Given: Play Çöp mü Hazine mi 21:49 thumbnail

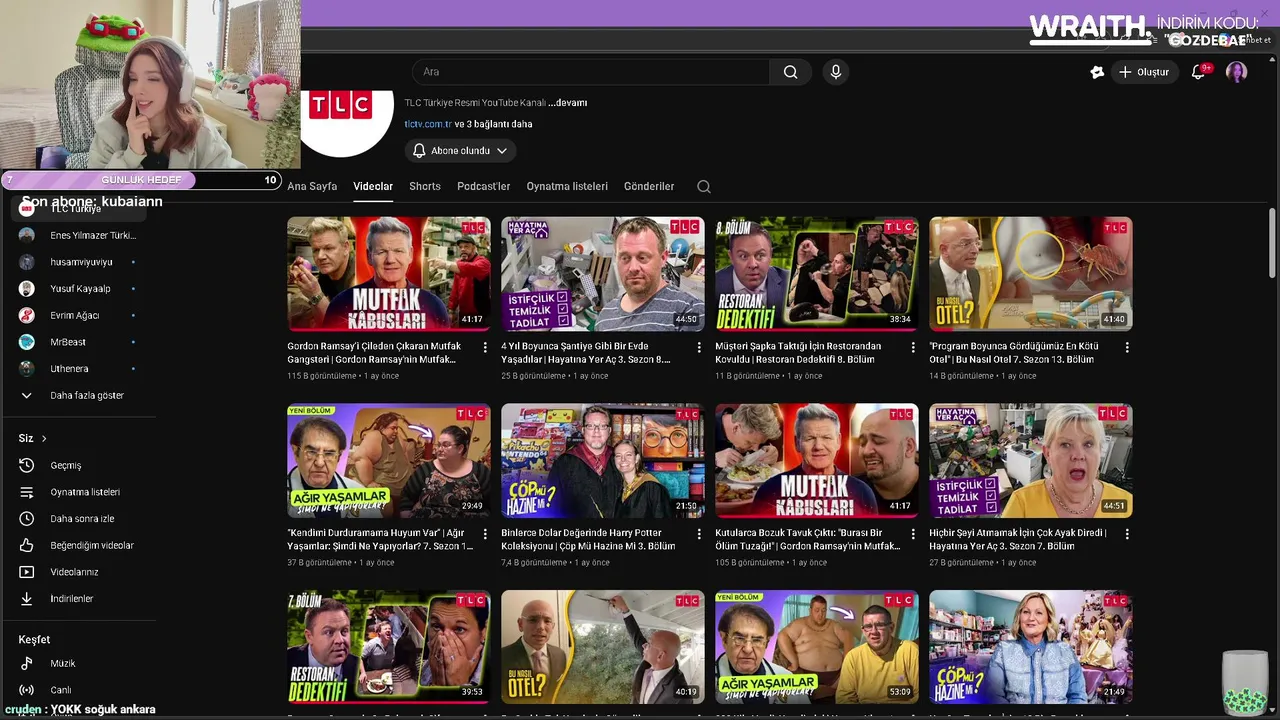Looking at the screenshot, I should click(x=1031, y=647).
